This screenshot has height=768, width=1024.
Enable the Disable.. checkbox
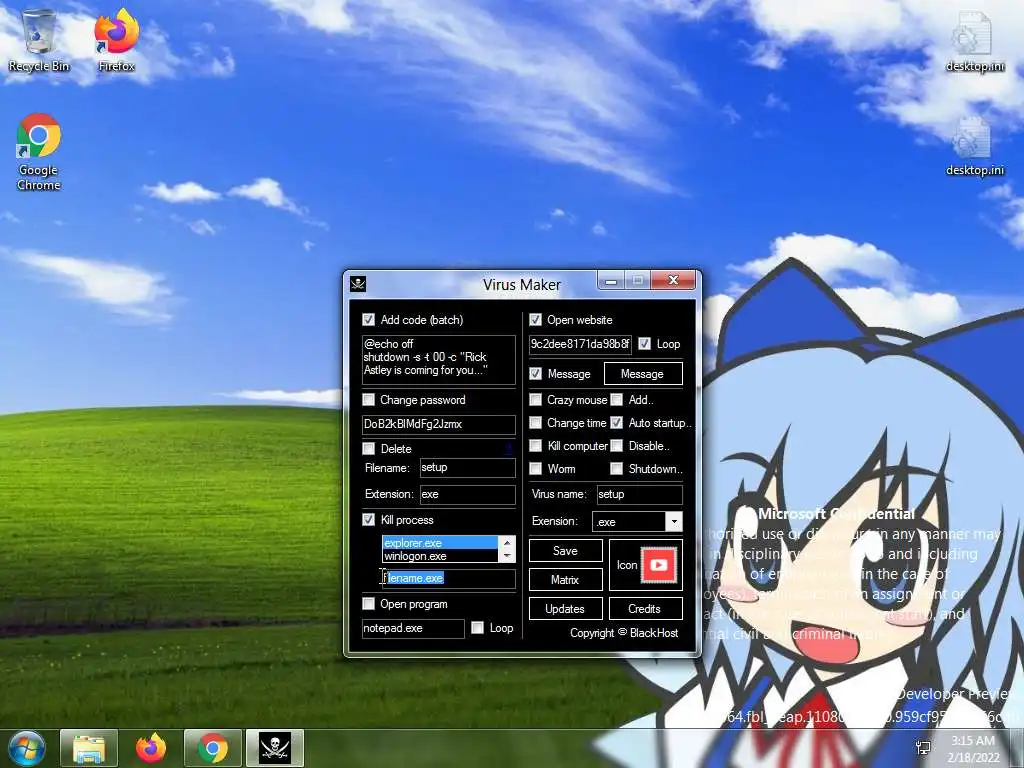(x=616, y=445)
